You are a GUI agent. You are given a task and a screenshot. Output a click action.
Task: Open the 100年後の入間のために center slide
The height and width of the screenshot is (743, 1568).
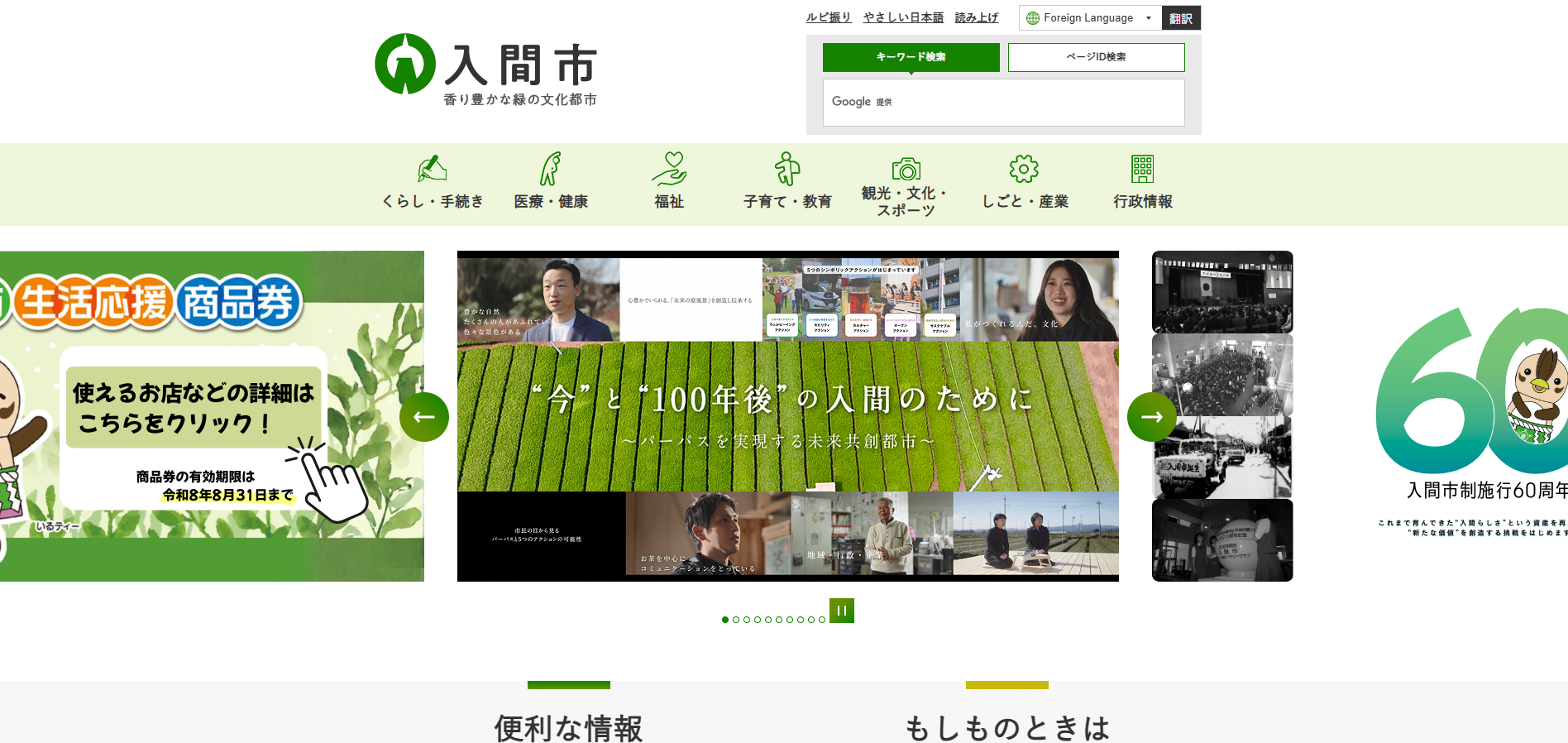788,416
